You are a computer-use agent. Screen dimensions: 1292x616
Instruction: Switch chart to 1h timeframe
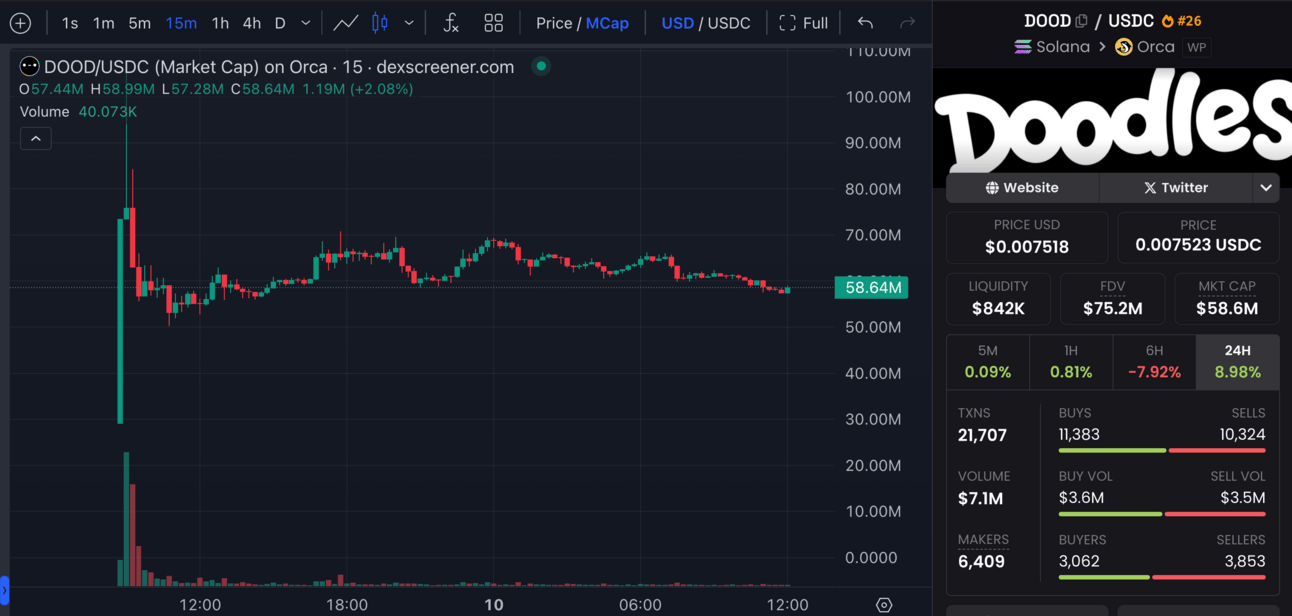click(x=220, y=22)
